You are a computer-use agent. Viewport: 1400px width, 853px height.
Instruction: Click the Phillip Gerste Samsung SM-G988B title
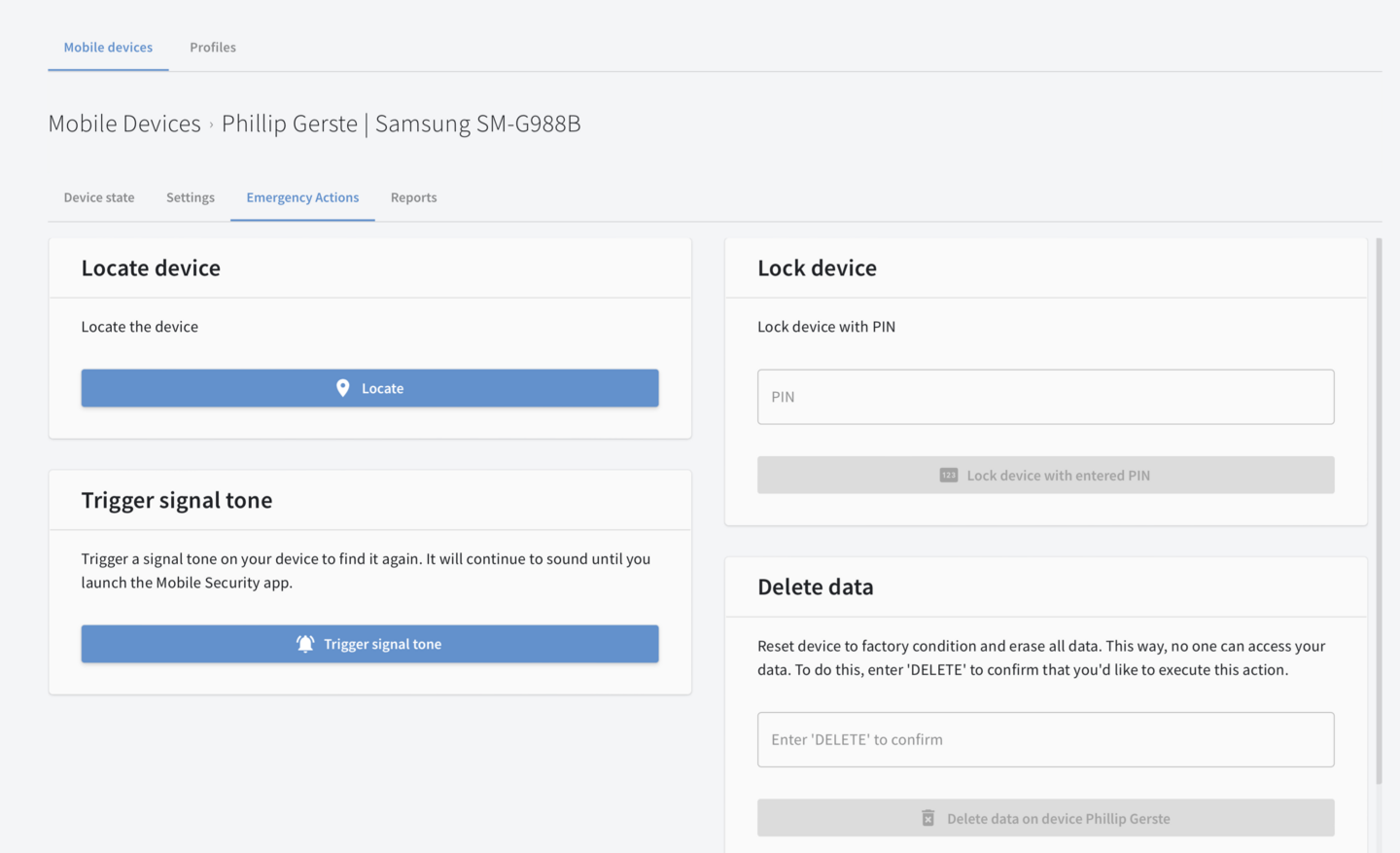click(401, 124)
